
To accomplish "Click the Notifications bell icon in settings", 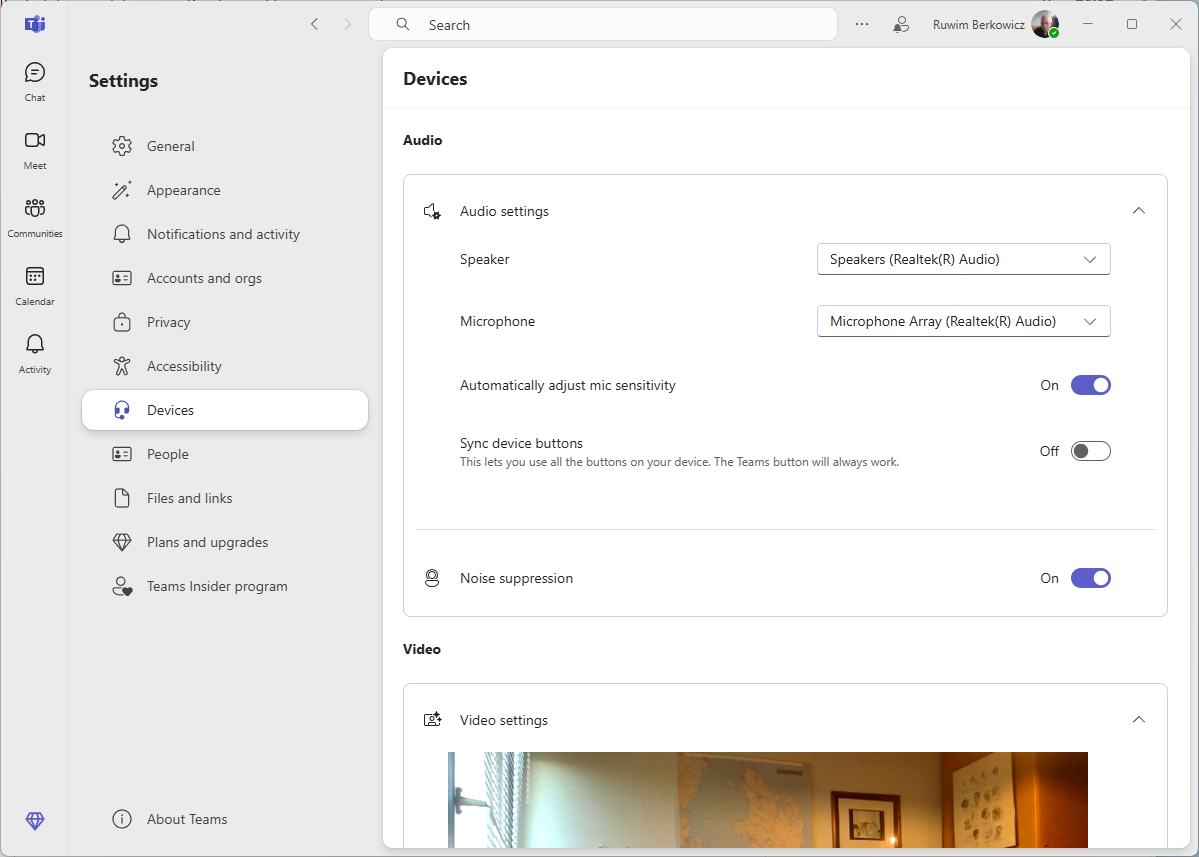I will [122, 234].
